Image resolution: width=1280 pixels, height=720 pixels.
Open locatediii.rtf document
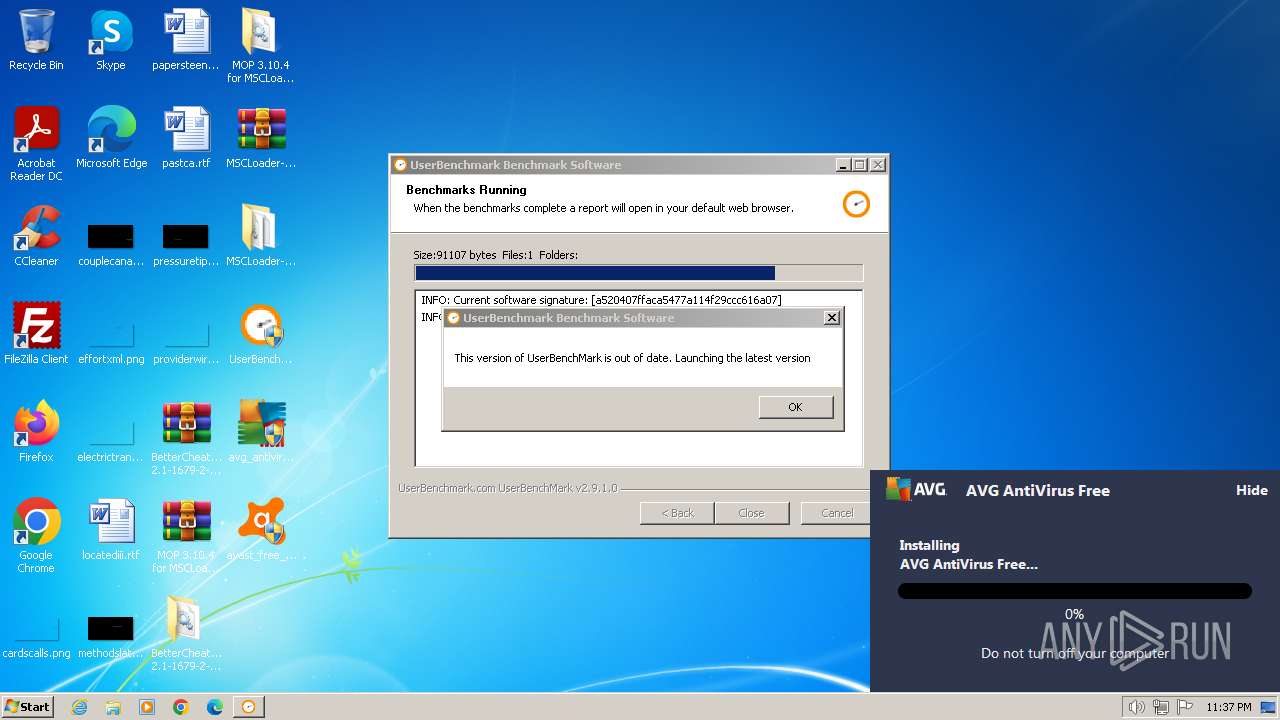(111, 530)
